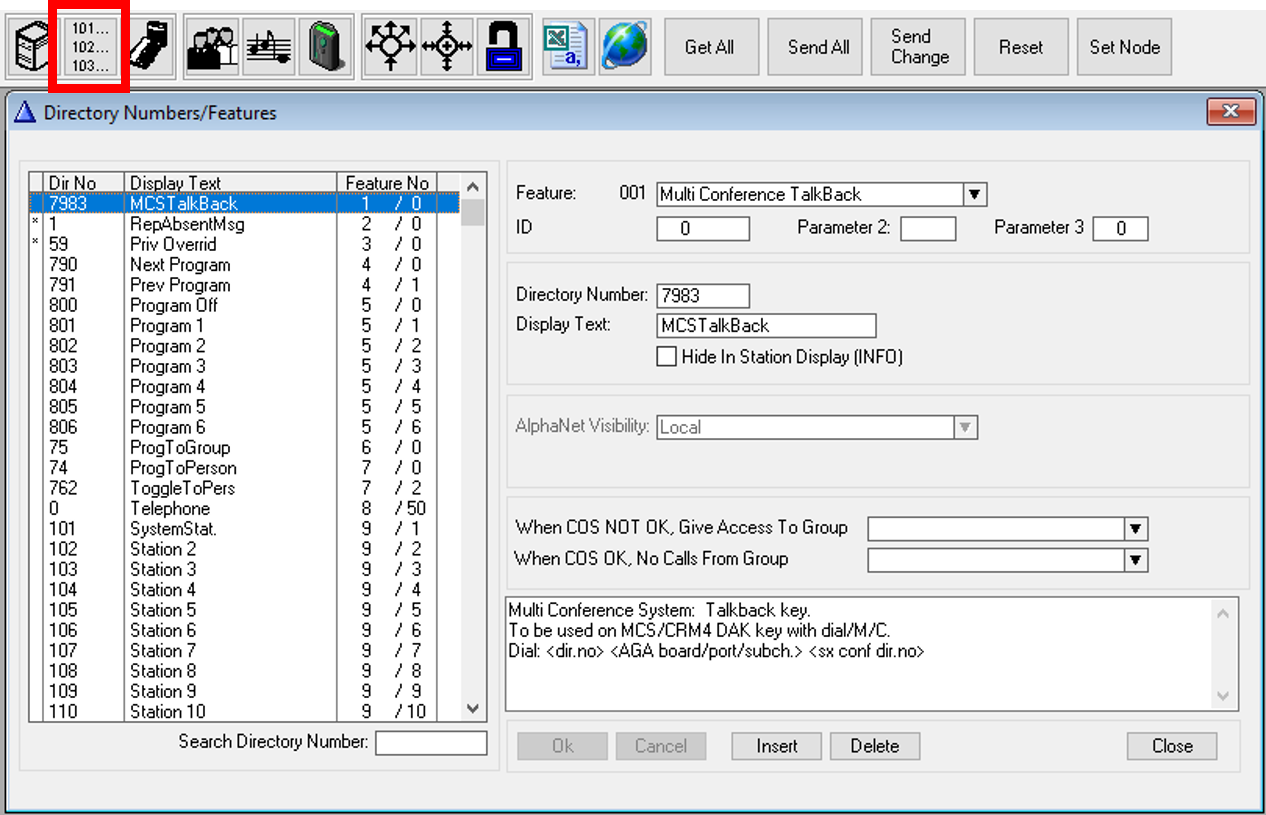Screen dimensions: 1266x815
Task: Open the telephone handset stations icon
Action: [x=148, y=47]
